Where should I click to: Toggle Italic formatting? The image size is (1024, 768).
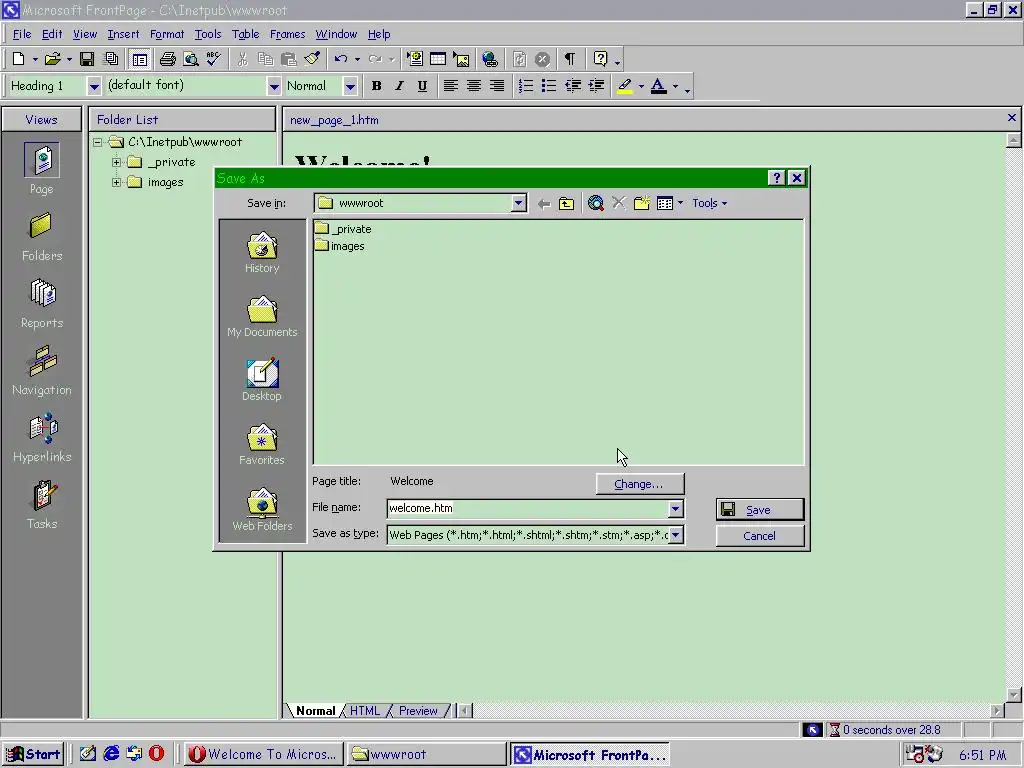[x=399, y=86]
